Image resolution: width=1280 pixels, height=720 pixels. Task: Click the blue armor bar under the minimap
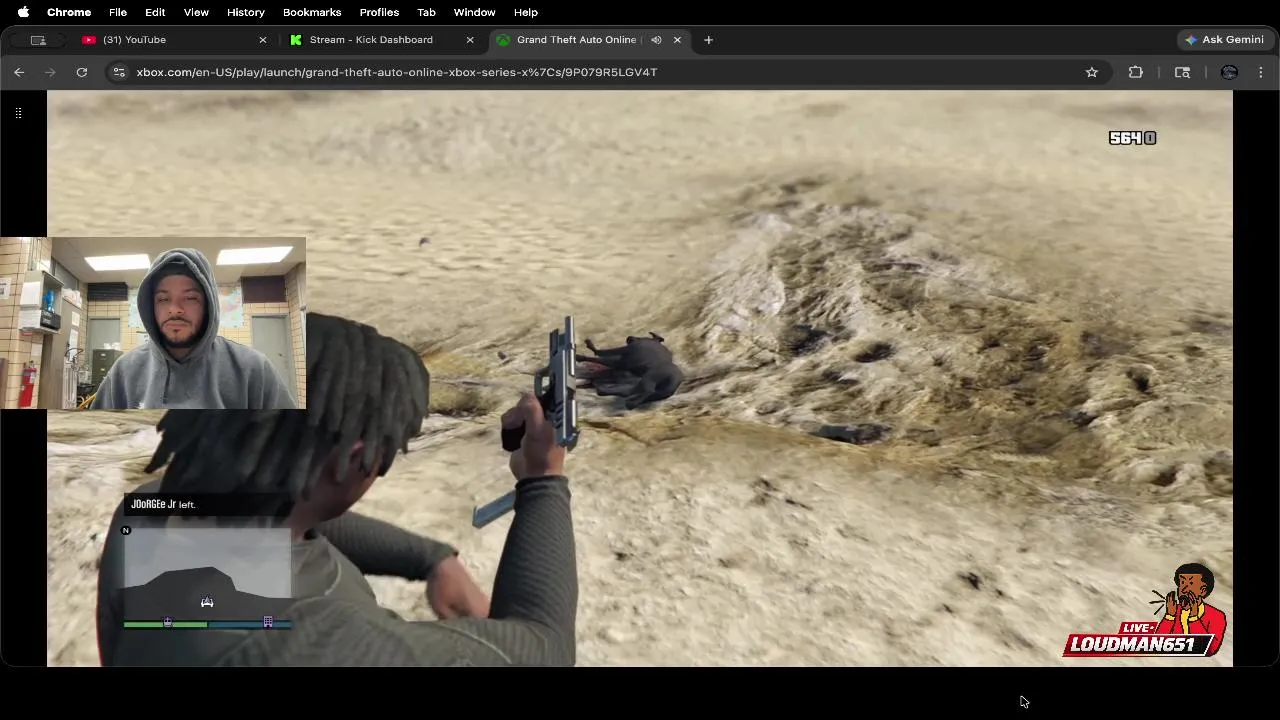(x=250, y=624)
